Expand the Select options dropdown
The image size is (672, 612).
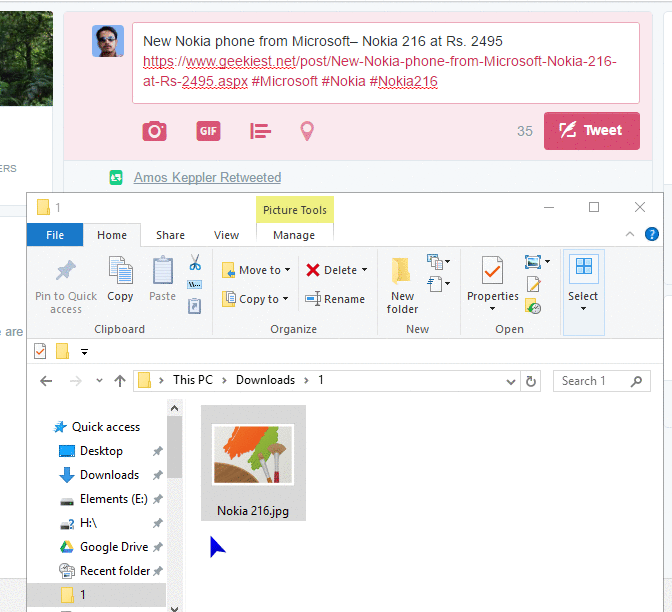pyautogui.click(x=583, y=308)
